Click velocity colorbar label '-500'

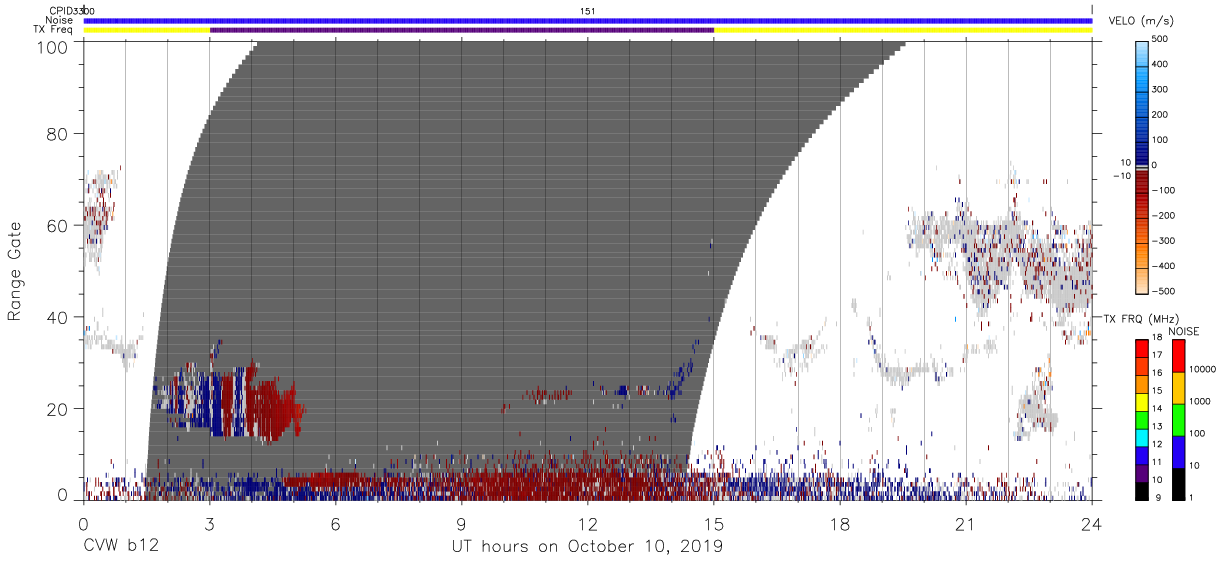click(x=1164, y=291)
